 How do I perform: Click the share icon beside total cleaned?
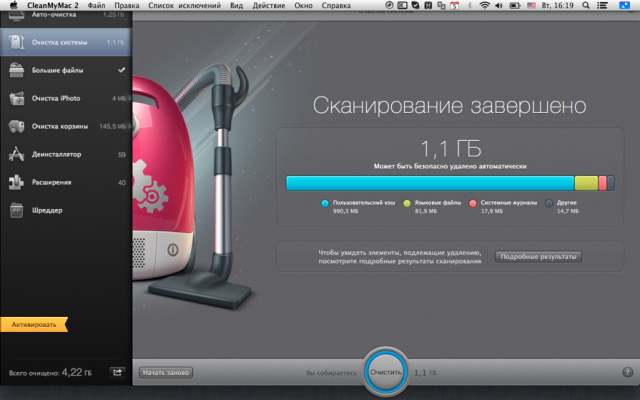117,372
